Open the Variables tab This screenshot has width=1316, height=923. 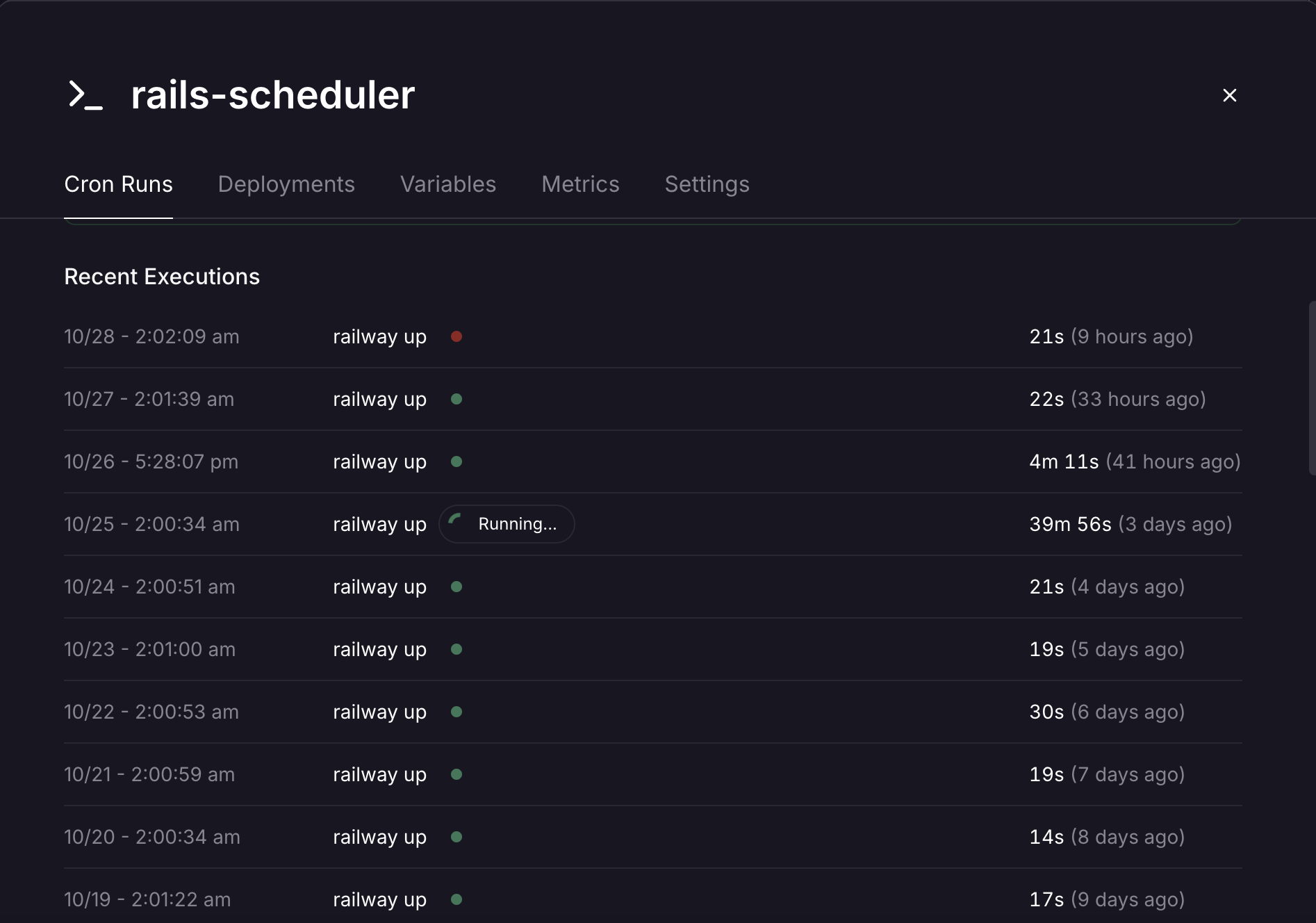(448, 184)
